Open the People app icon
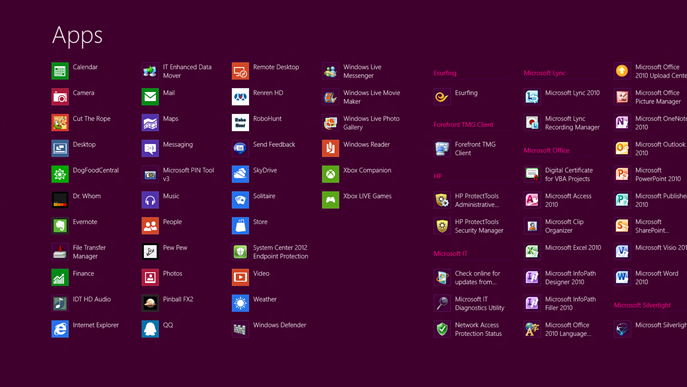 click(x=150, y=226)
